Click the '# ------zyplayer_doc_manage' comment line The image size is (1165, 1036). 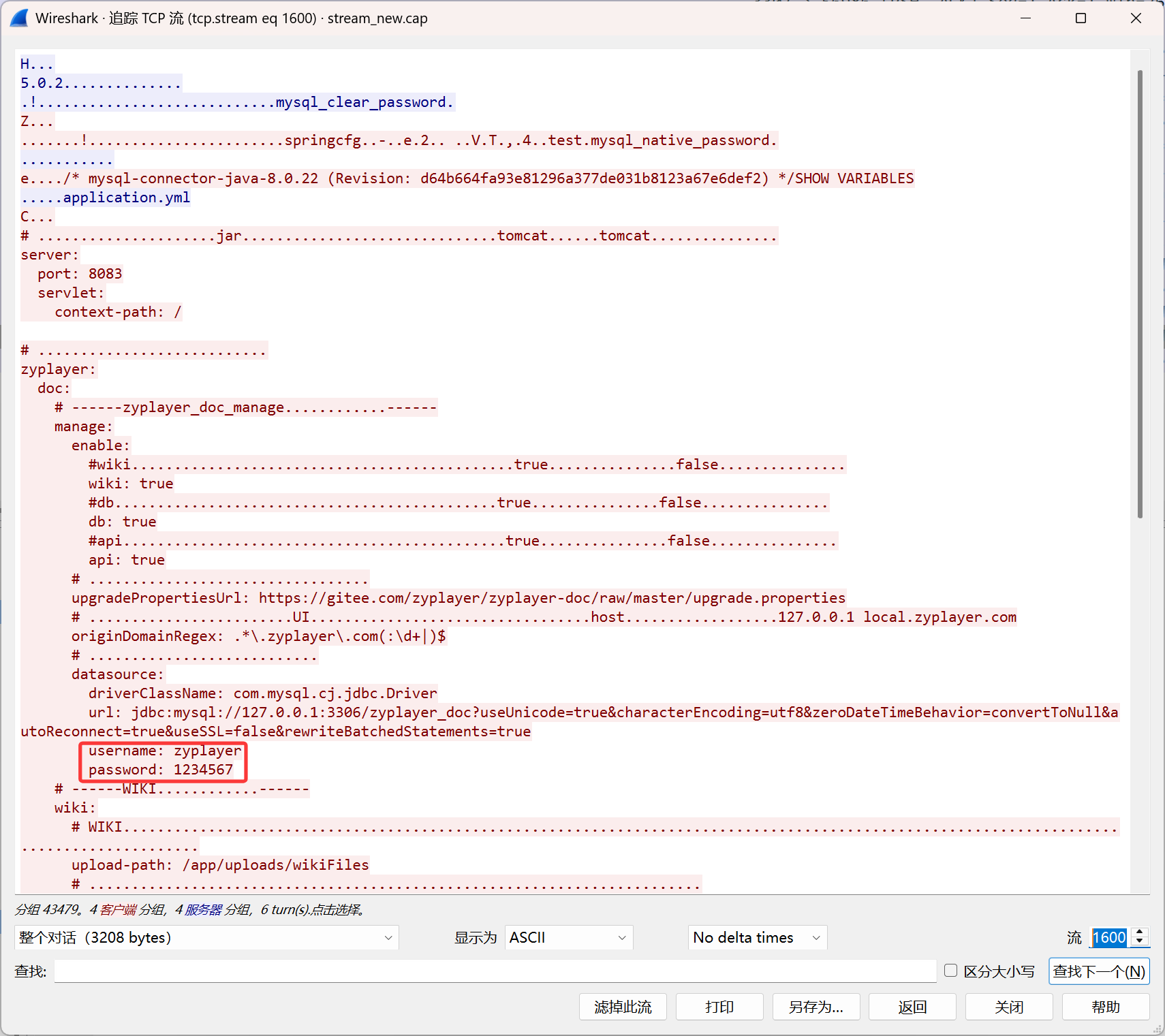(246, 407)
